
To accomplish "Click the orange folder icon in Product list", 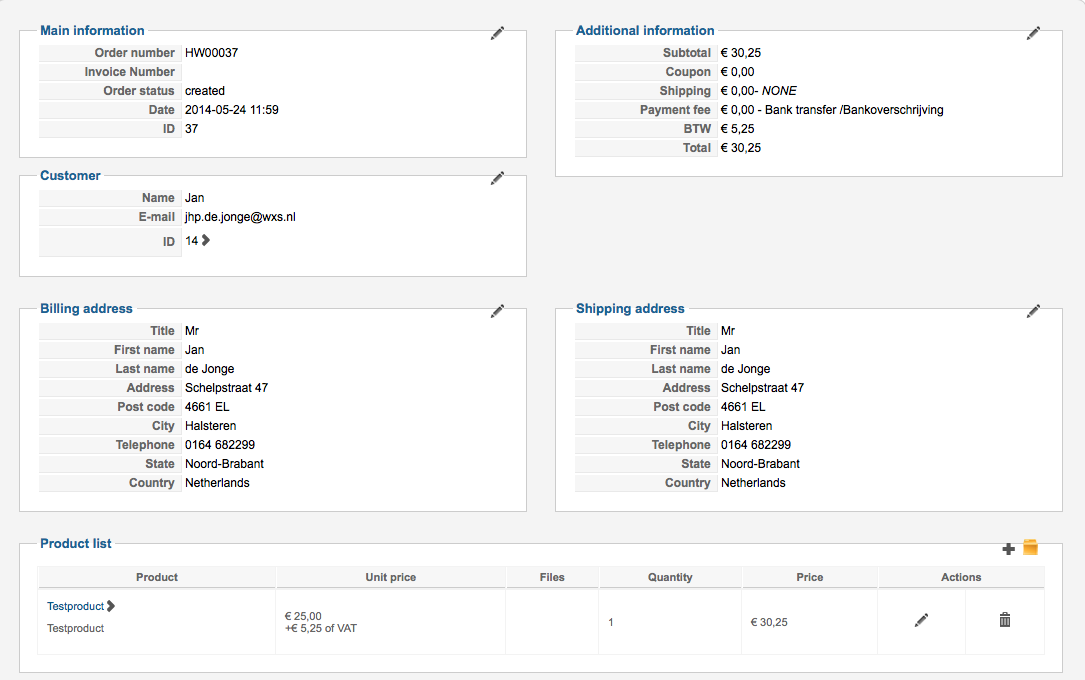I will click(x=1030, y=547).
